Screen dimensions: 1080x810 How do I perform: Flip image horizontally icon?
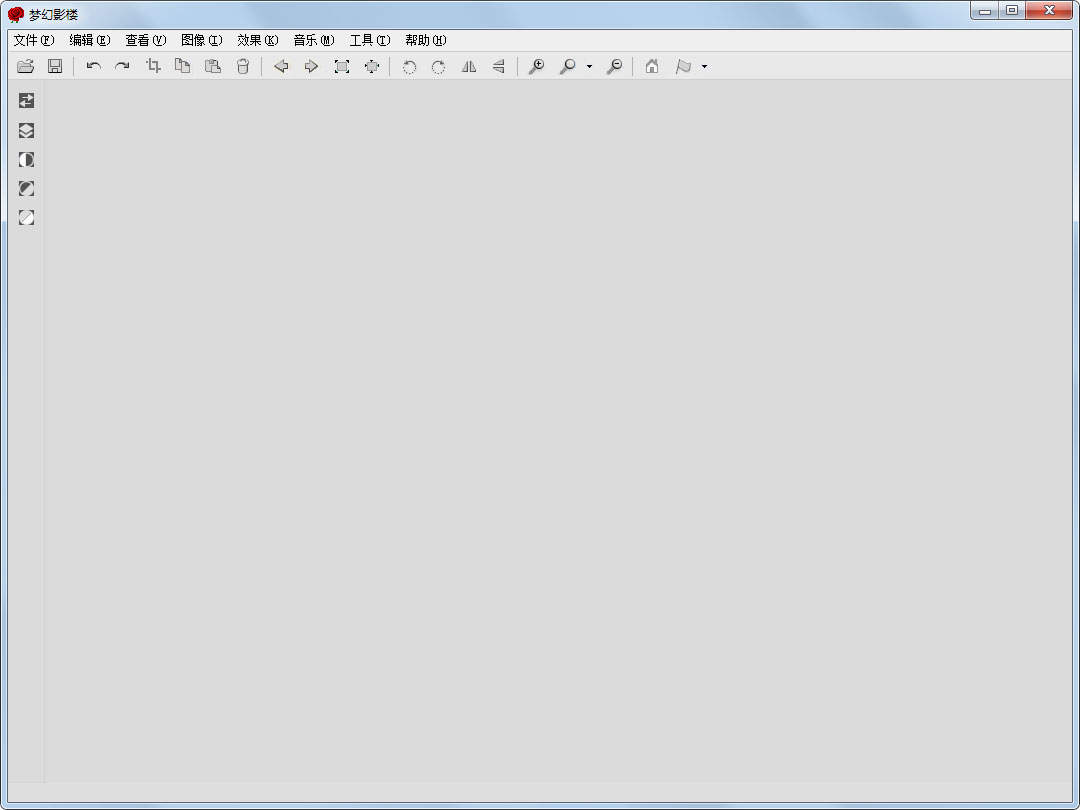click(468, 66)
